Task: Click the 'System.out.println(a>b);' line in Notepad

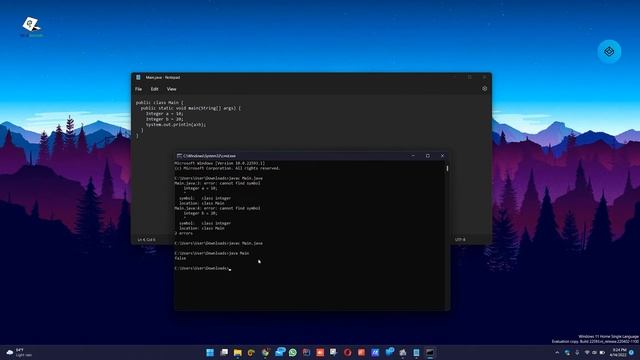Action: click(176, 124)
